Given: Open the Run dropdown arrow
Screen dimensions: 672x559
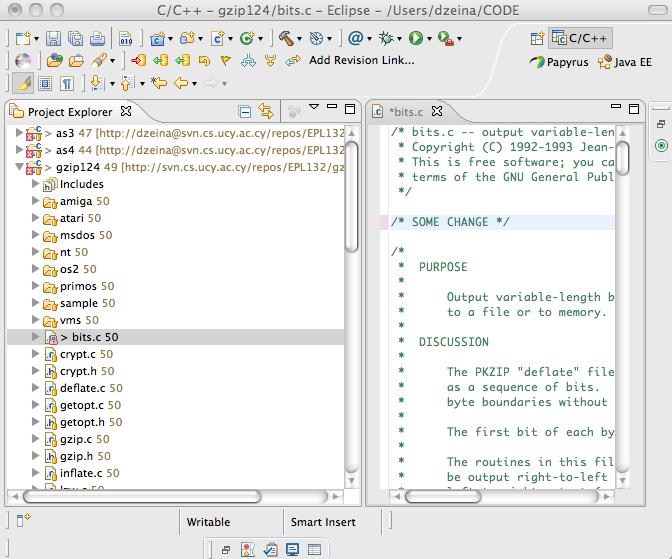Looking at the screenshot, I should click(x=429, y=39).
